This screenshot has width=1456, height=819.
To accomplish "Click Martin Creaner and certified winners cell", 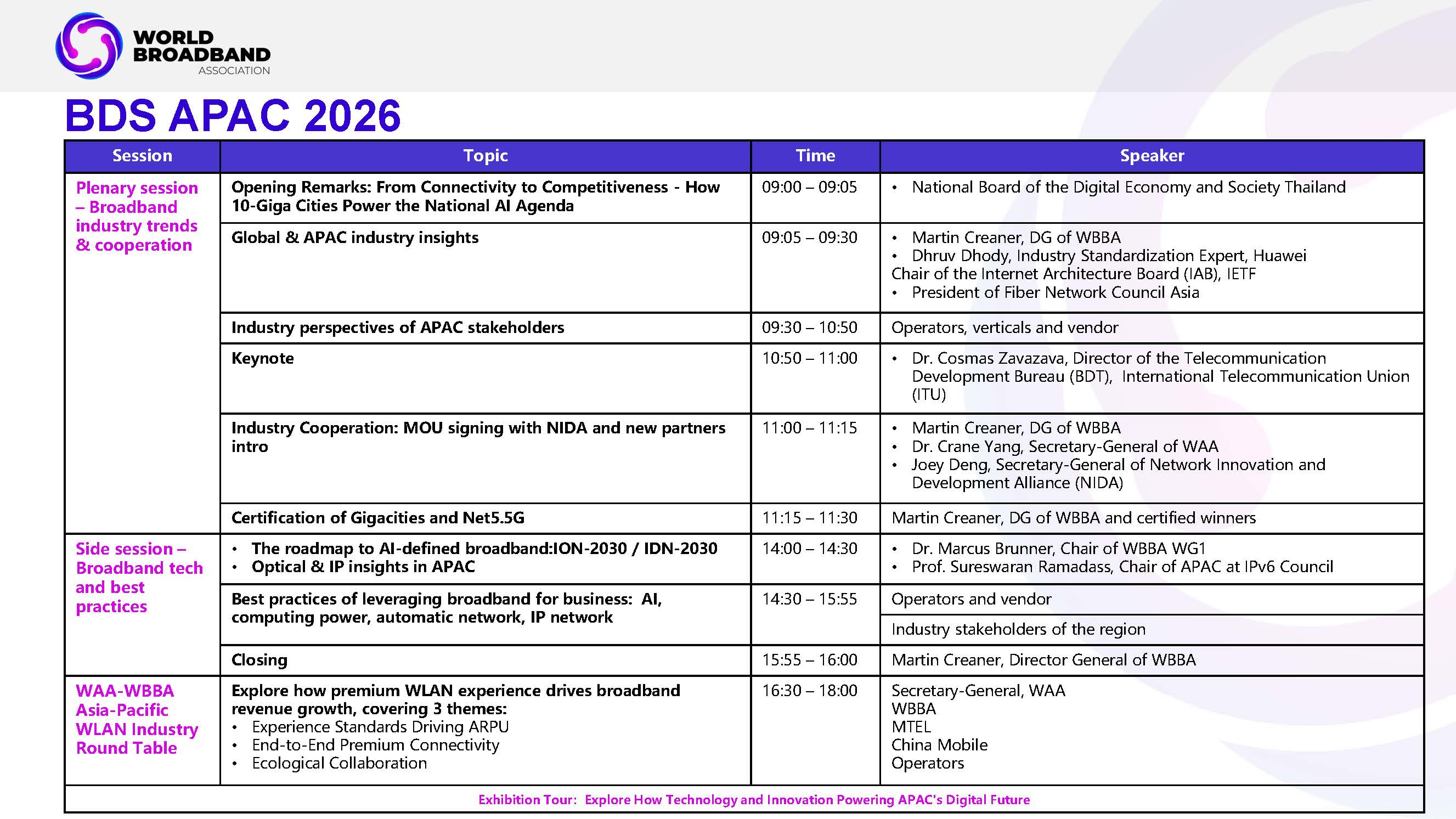I will point(1152,518).
